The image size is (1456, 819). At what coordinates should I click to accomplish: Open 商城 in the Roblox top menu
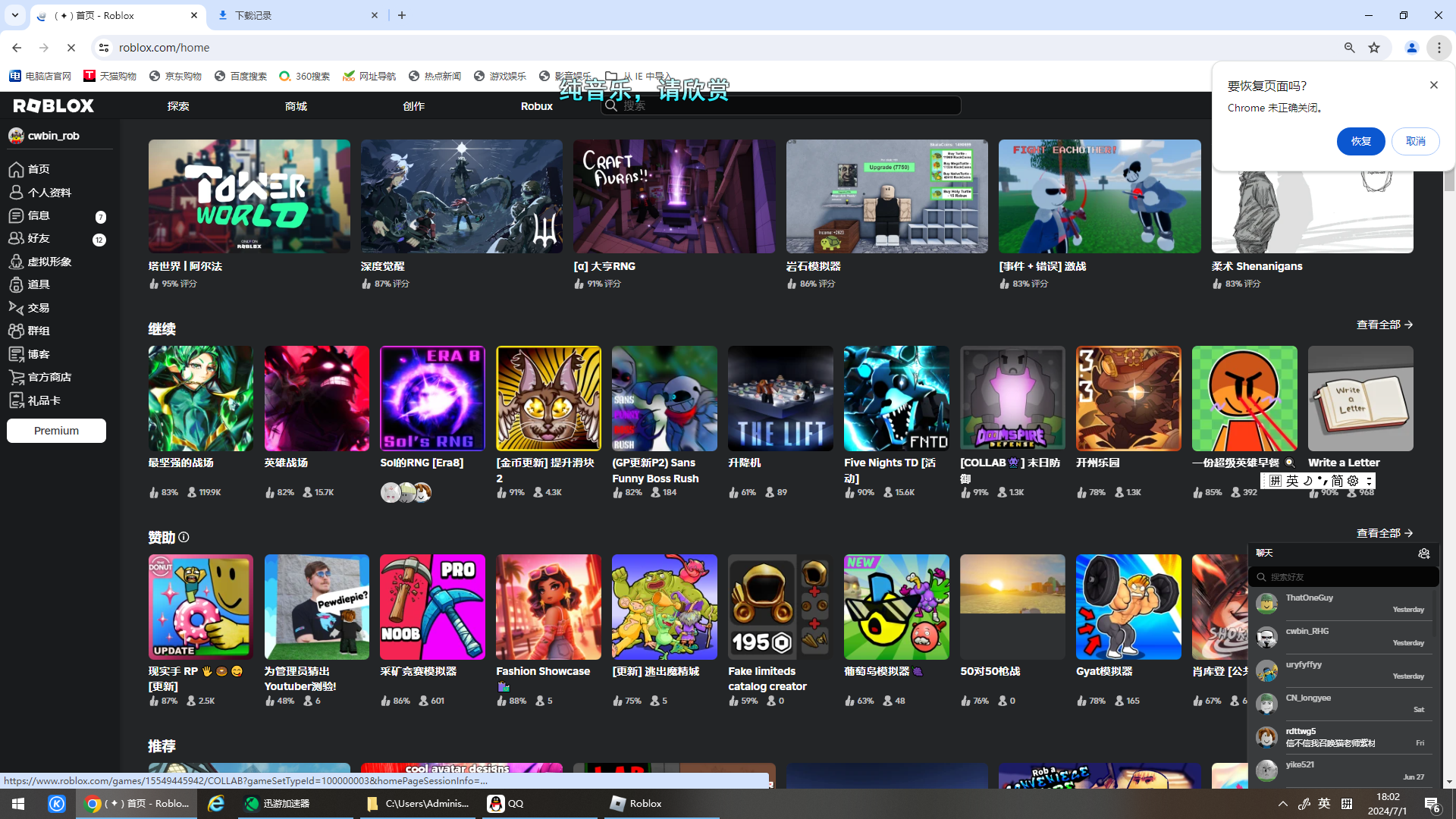click(x=296, y=106)
